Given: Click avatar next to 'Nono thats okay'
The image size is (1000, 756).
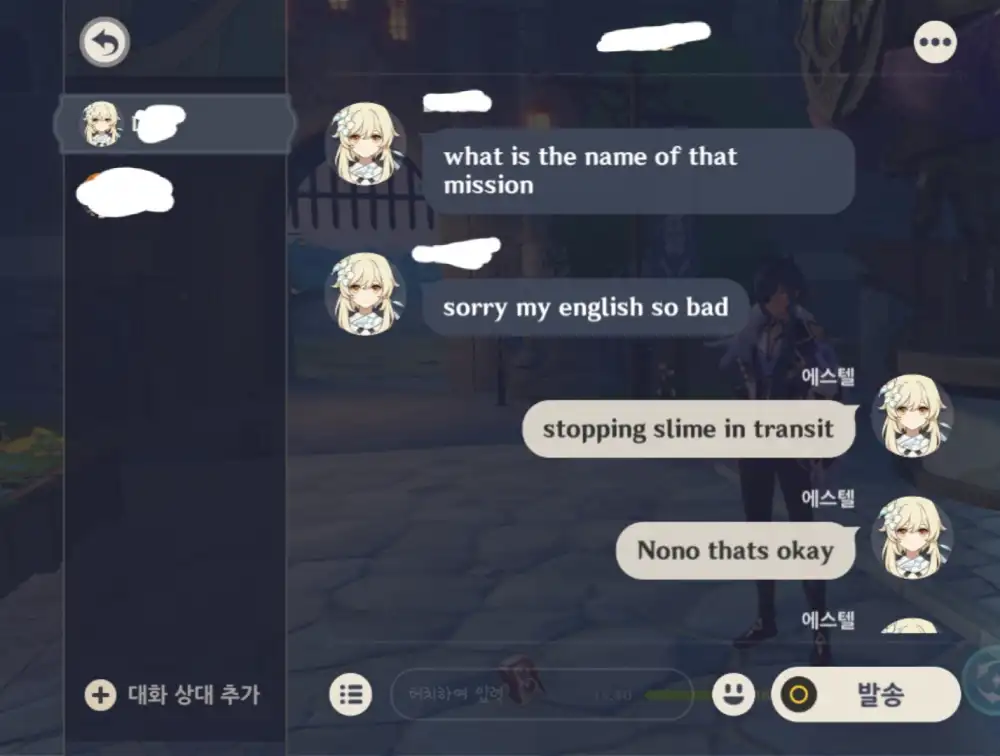Looking at the screenshot, I should [912, 538].
